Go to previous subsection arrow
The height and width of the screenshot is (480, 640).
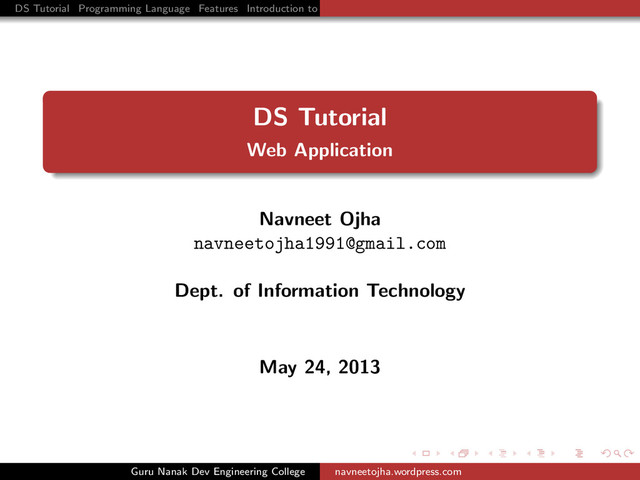[491, 453]
